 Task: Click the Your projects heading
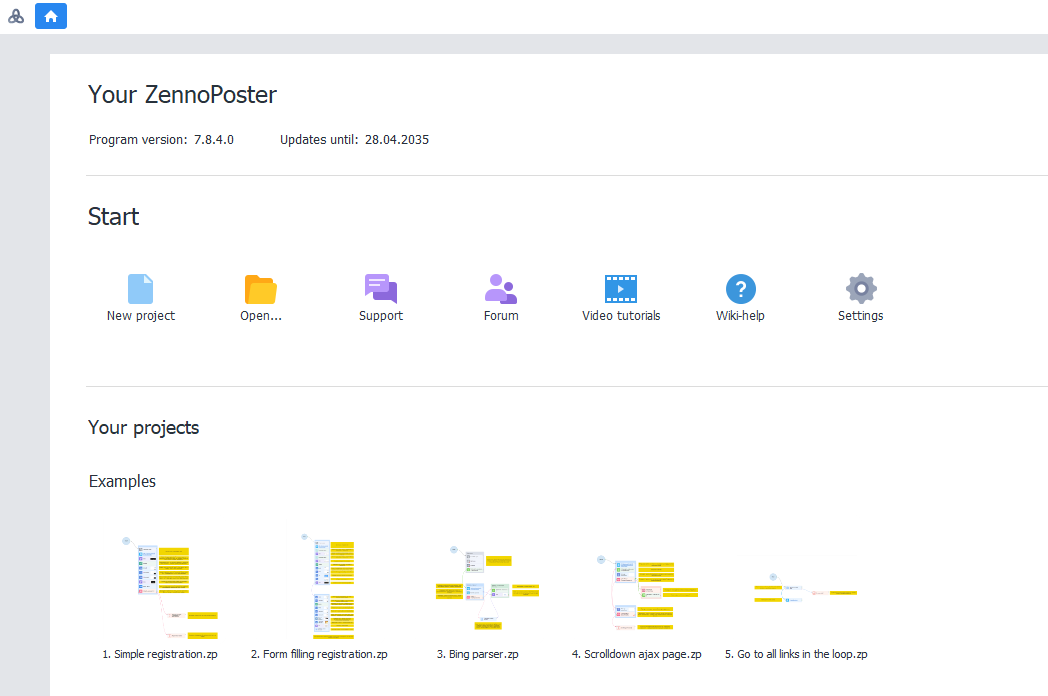tap(144, 427)
